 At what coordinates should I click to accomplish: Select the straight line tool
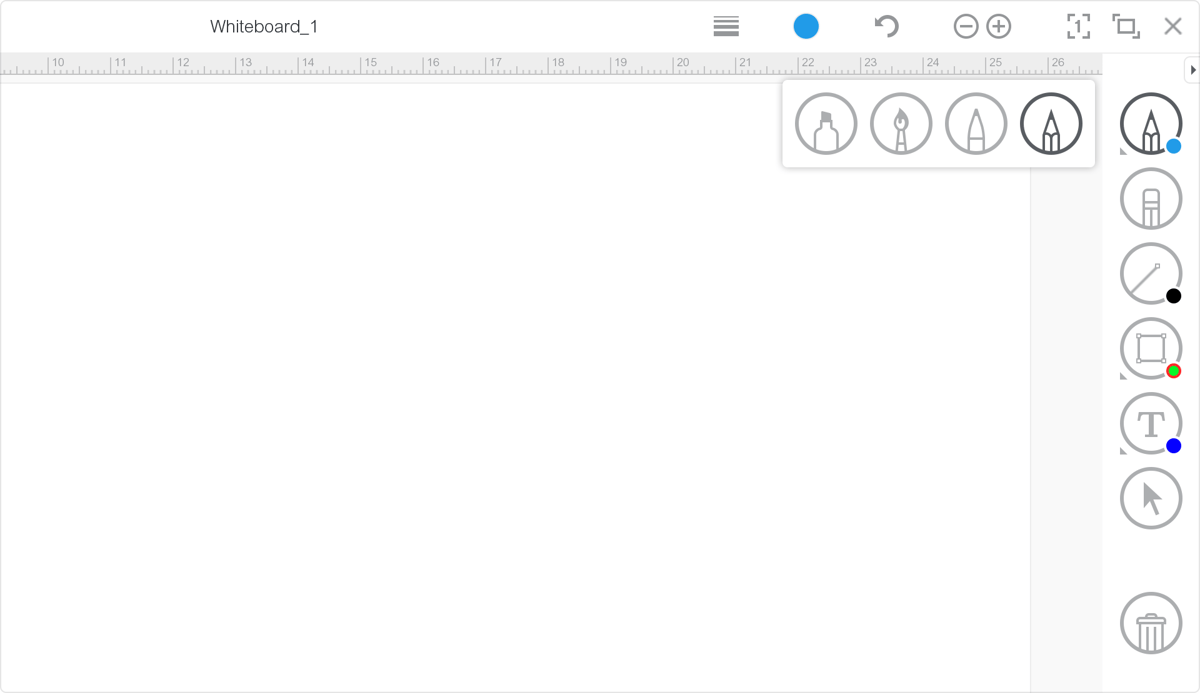[1150, 272]
